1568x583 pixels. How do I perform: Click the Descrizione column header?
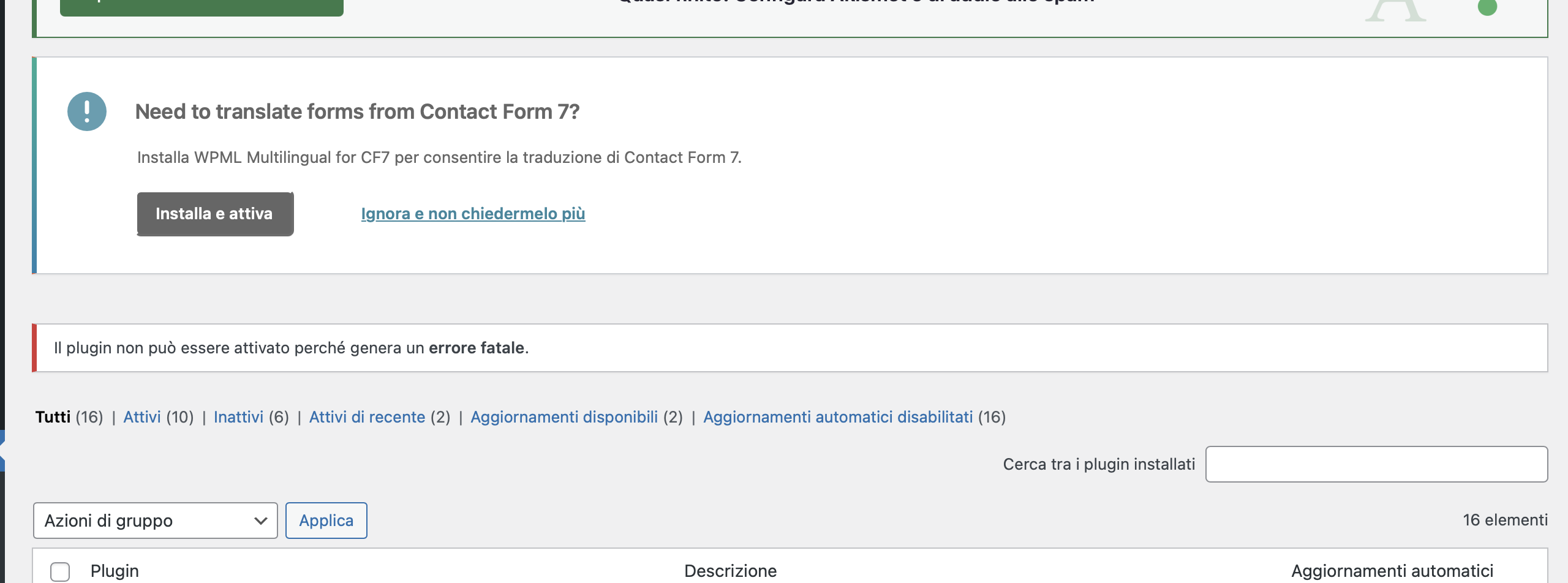pos(730,571)
